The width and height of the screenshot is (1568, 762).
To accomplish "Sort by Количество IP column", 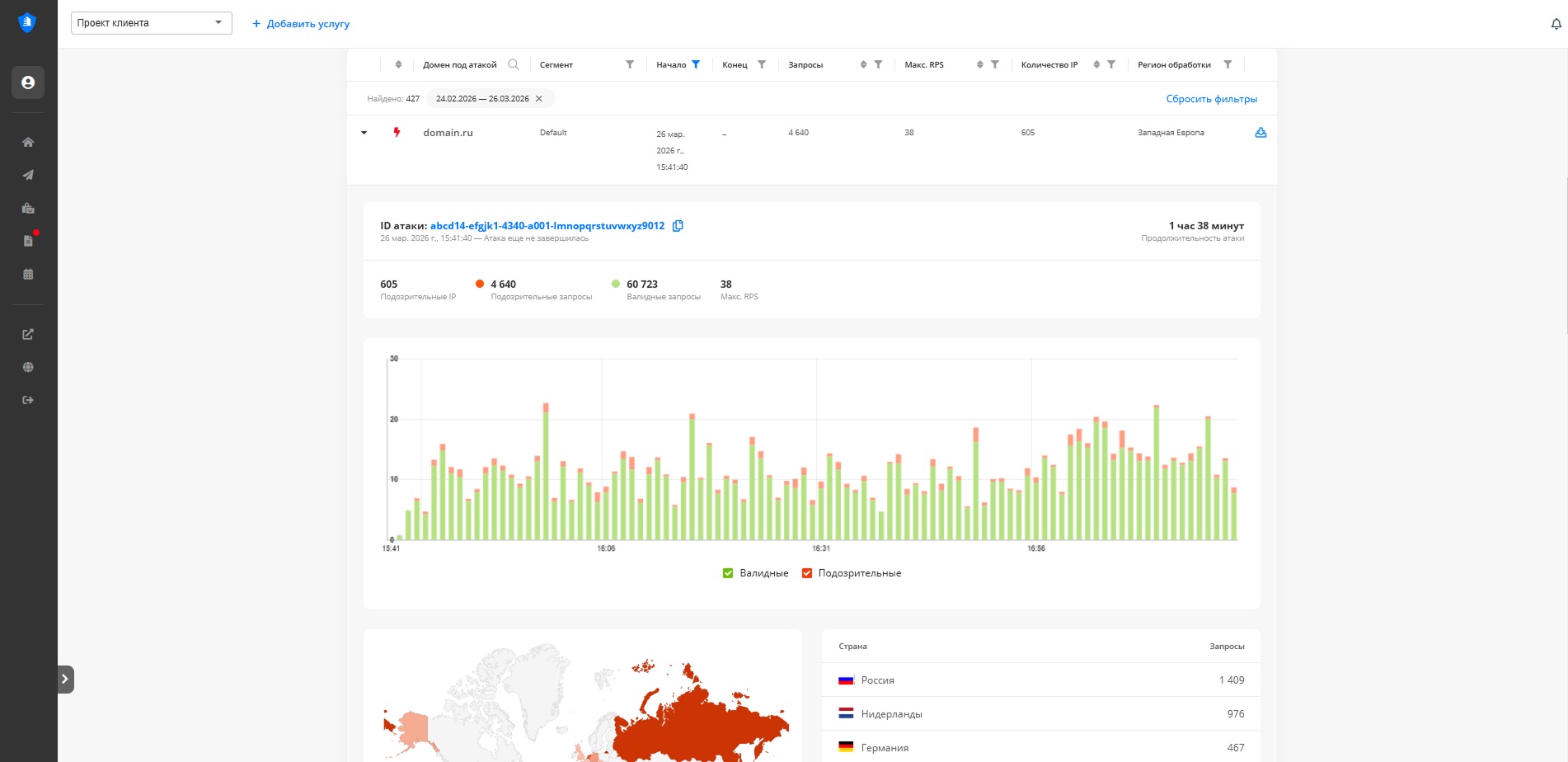I will tap(1096, 64).
